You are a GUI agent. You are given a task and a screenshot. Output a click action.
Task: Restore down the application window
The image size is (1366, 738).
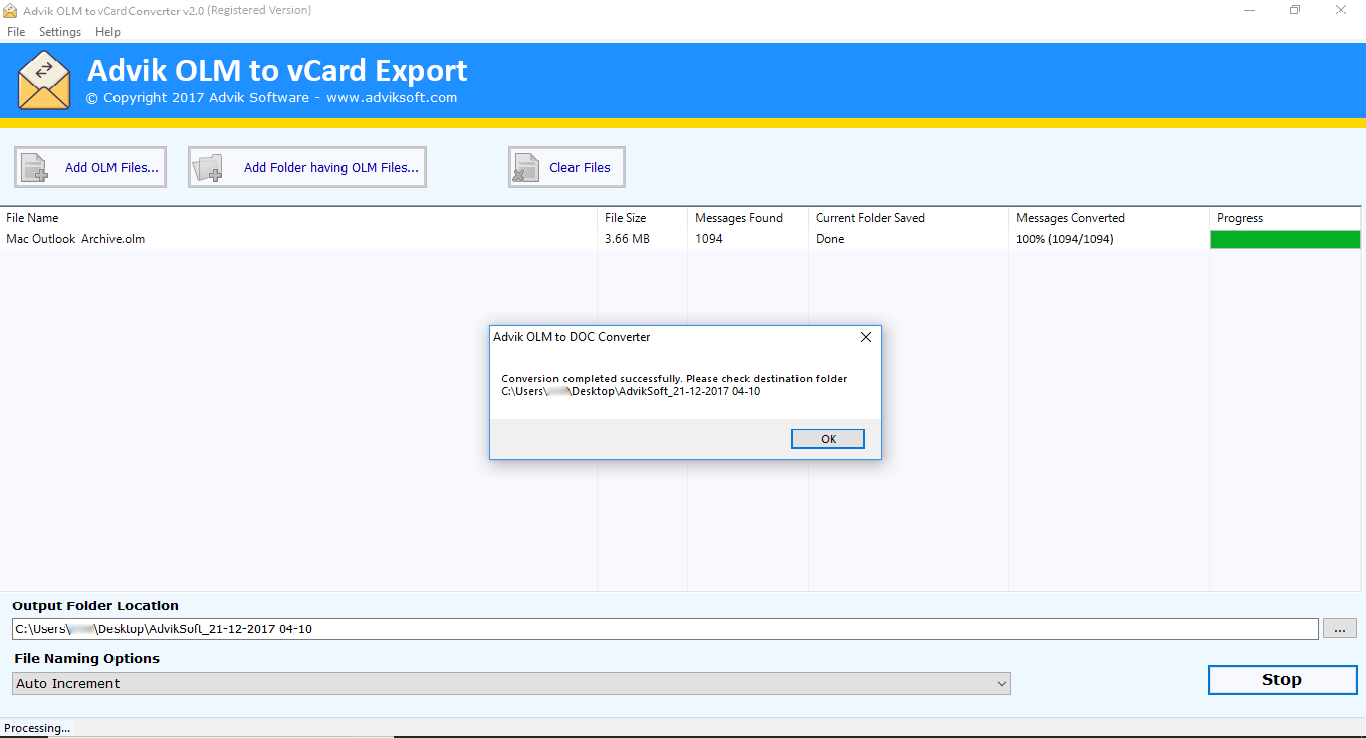point(1295,10)
